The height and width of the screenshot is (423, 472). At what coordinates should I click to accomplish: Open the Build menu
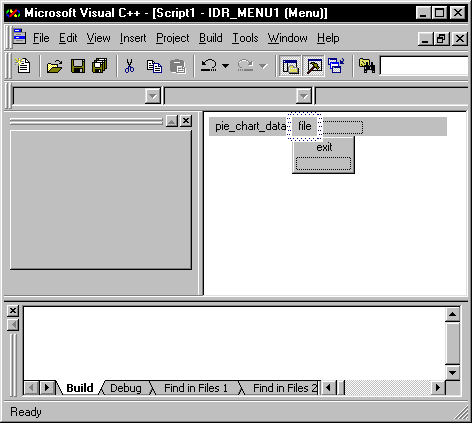click(x=211, y=38)
